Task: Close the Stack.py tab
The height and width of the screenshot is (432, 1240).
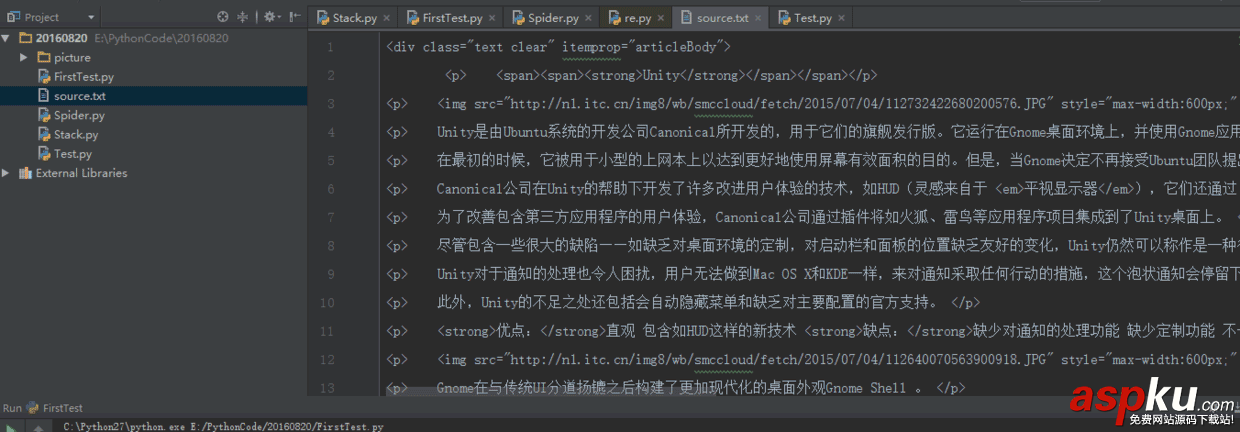Action: pos(386,18)
